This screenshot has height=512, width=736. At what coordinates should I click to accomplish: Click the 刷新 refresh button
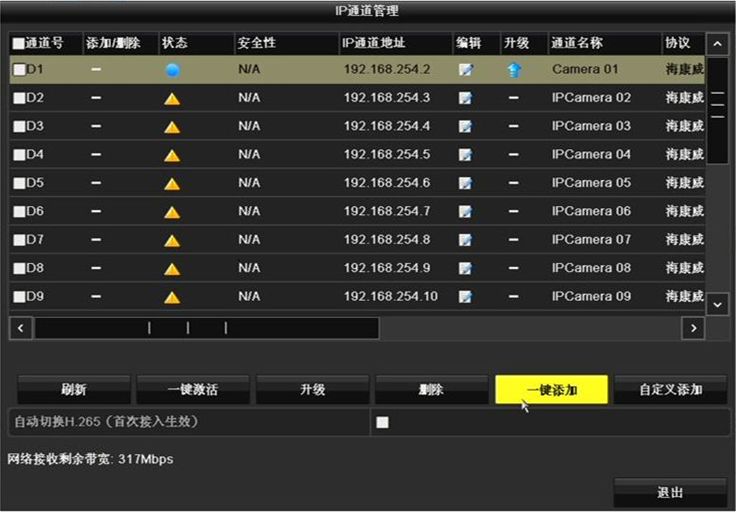pyautogui.click(x=73, y=389)
